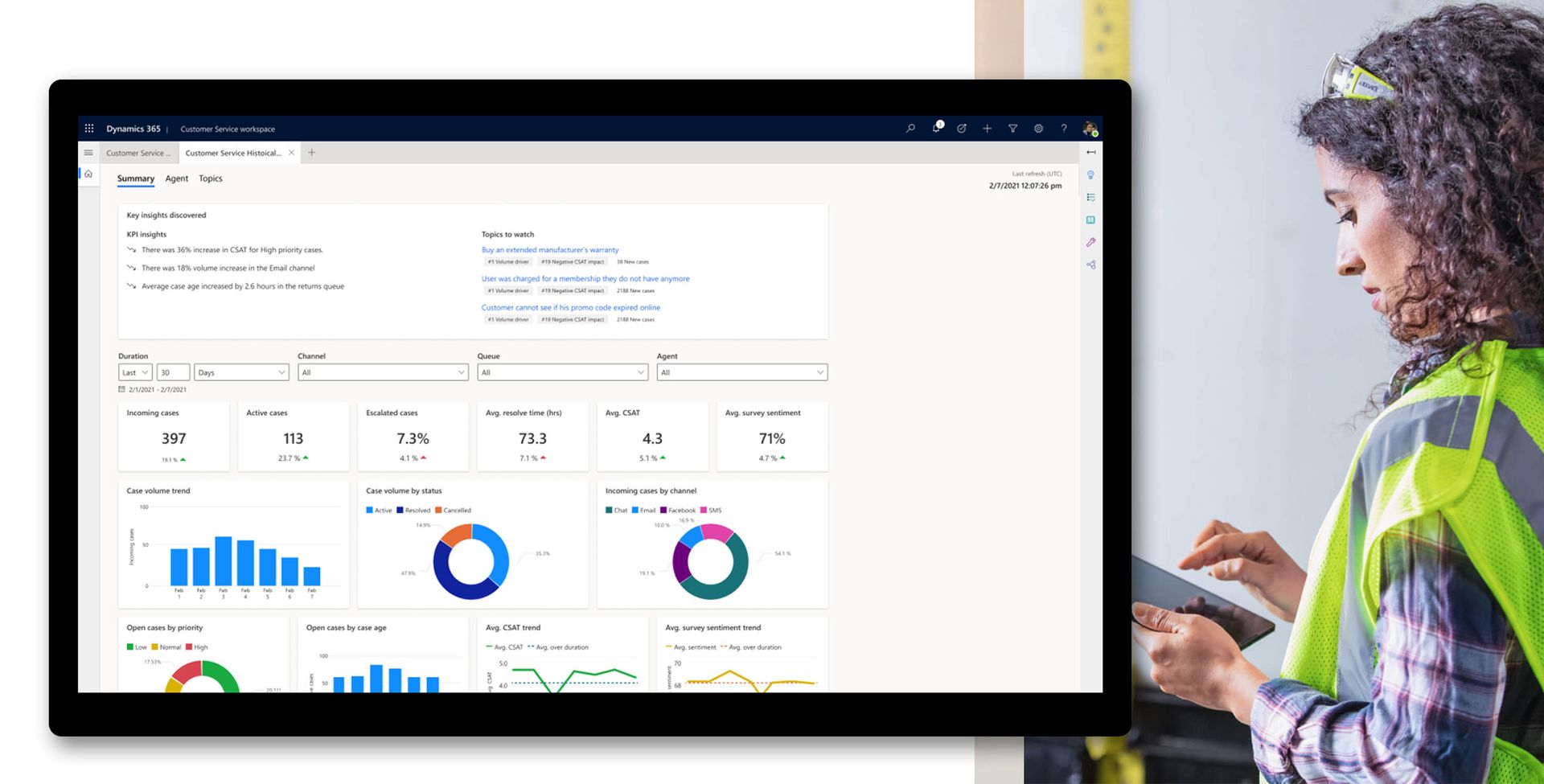Click the help question mark icon
This screenshot has height=784, width=1544.
tap(1063, 129)
